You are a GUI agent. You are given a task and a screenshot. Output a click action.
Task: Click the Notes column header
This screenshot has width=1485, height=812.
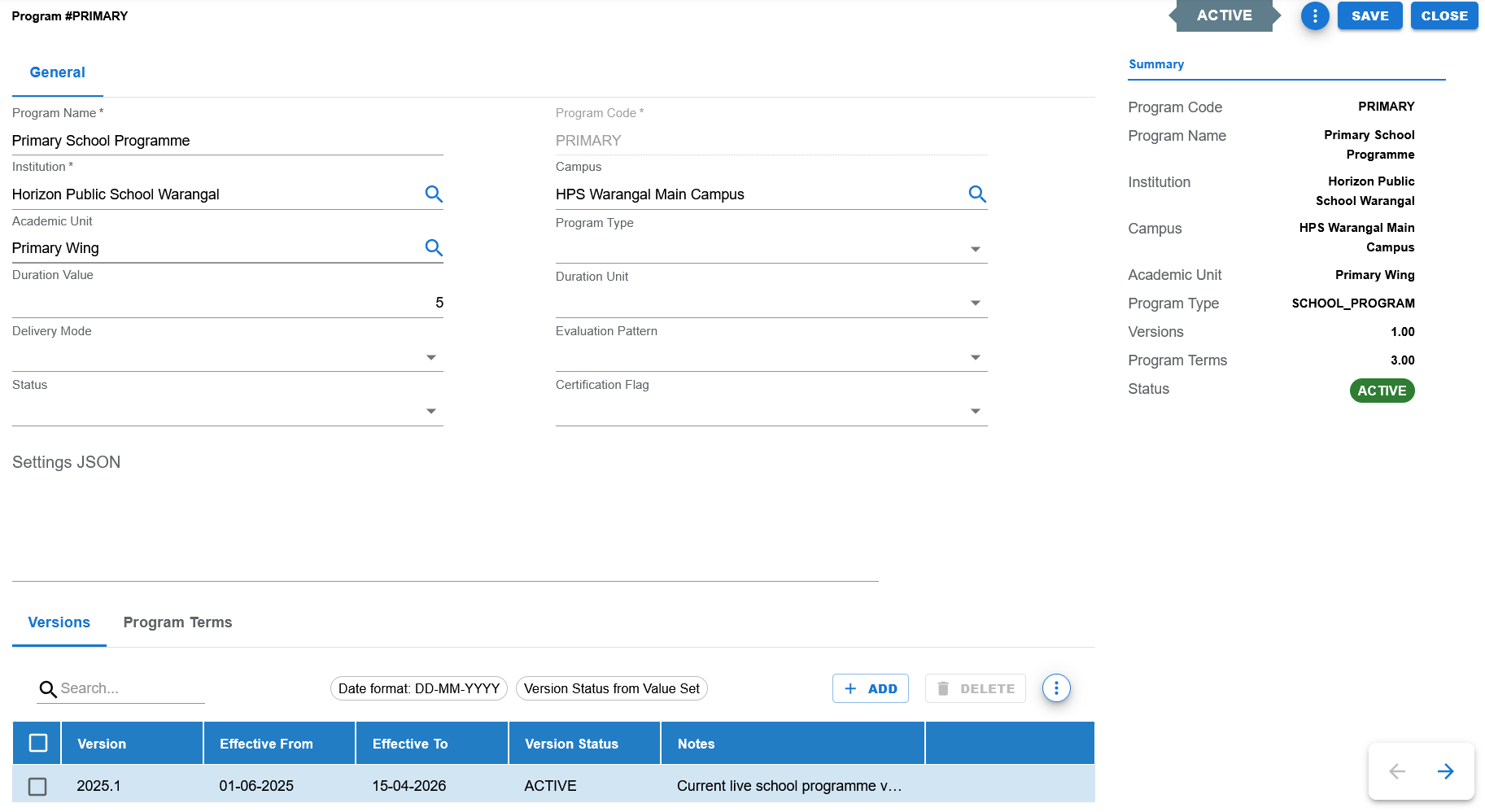point(793,744)
